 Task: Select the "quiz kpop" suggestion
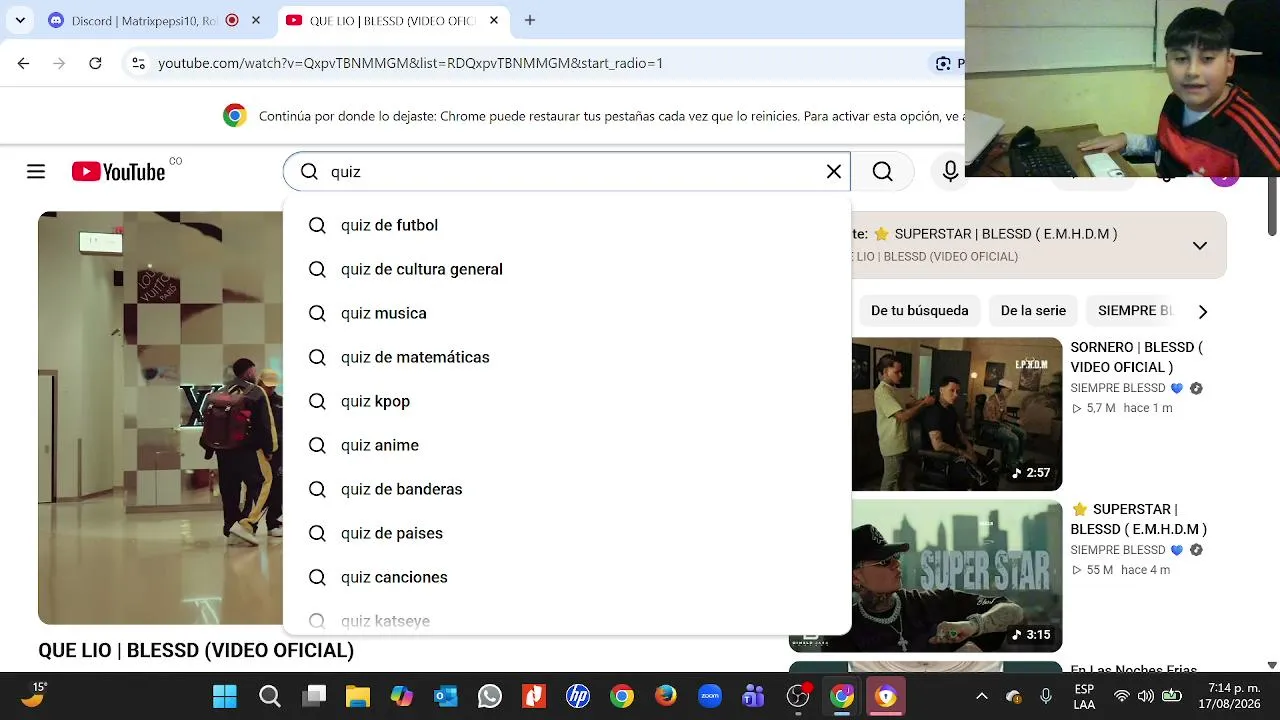click(567, 401)
